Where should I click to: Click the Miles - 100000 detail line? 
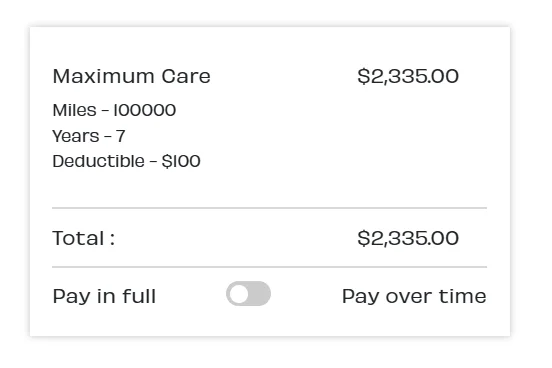114,110
